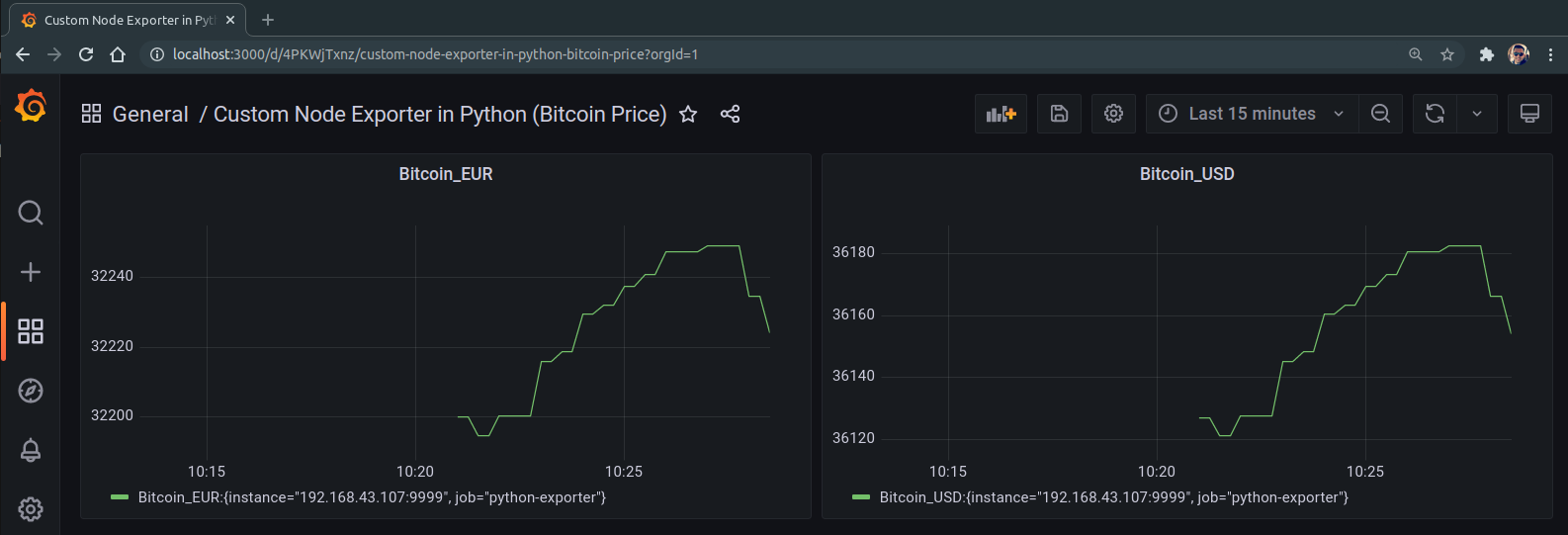This screenshot has width=1568, height=535.
Task: Open the Configuration gear in sidebar
Action: pyautogui.click(x=31, y=509)
